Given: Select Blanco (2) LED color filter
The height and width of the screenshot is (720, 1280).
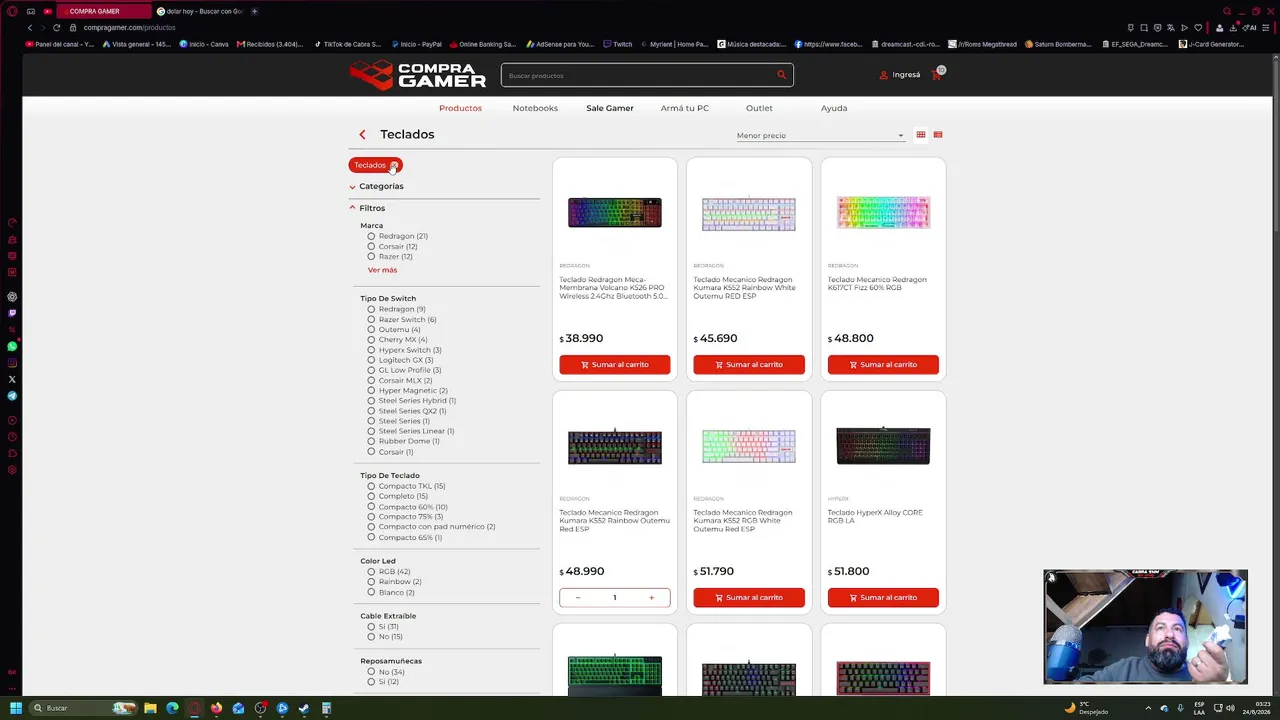Looking at the screenshot, I should (x=391, y=592).
